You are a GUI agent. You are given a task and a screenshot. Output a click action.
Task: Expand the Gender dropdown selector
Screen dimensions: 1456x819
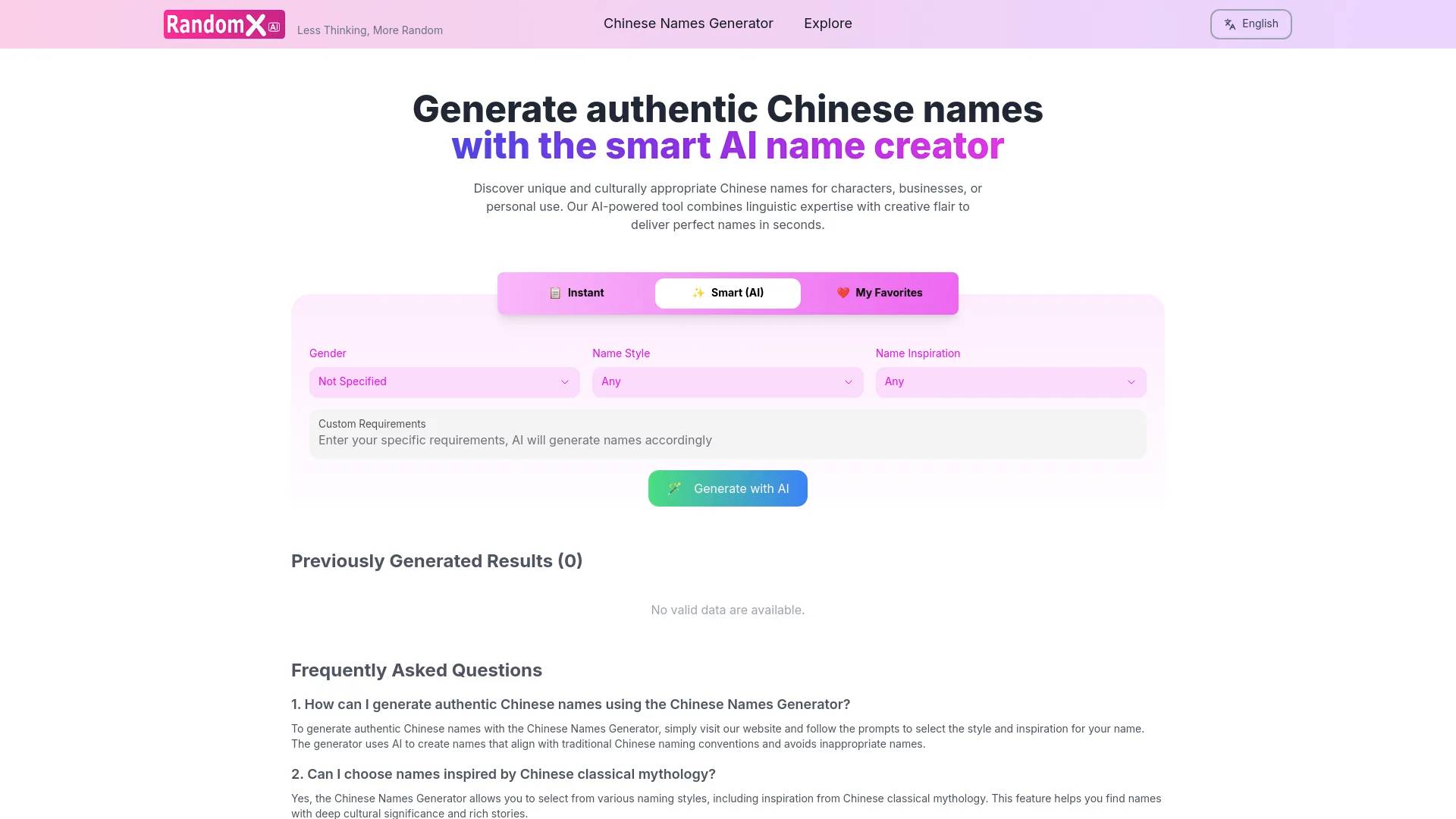[444, 381]
